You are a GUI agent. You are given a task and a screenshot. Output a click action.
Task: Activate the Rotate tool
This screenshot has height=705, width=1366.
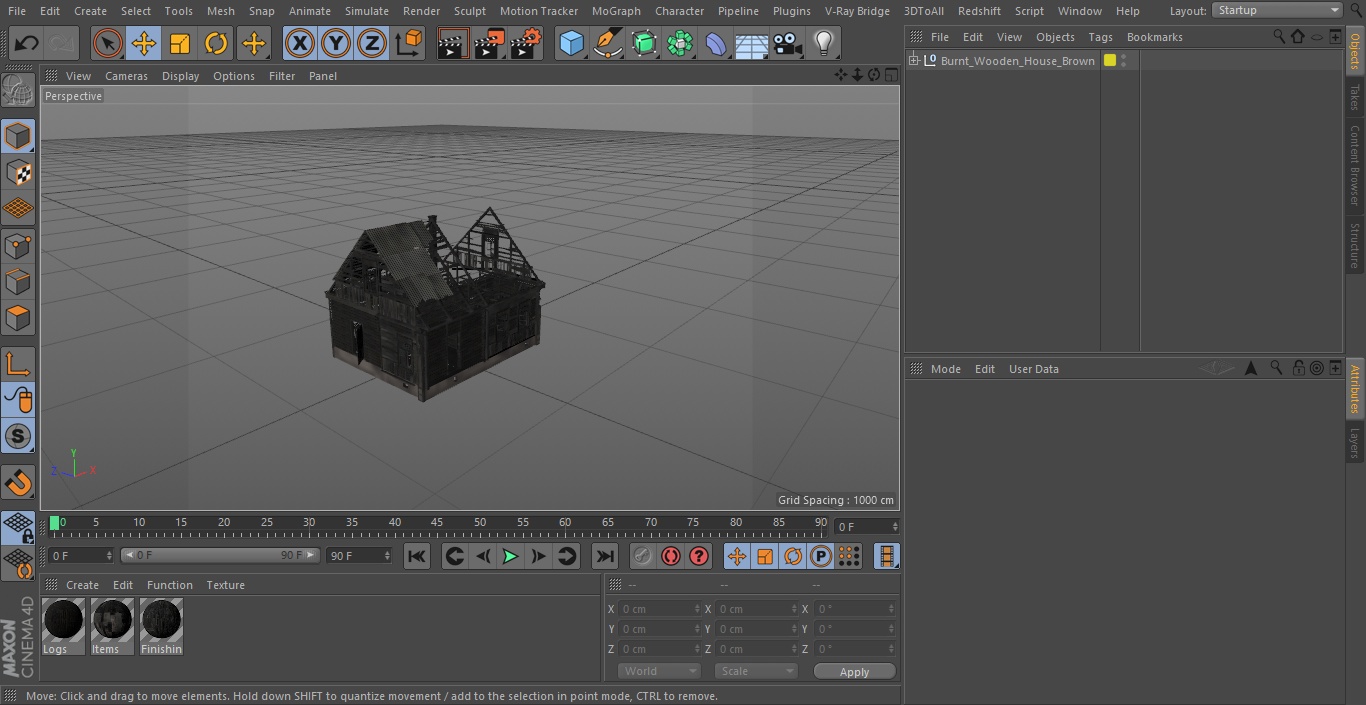click(x=216, y=43)
